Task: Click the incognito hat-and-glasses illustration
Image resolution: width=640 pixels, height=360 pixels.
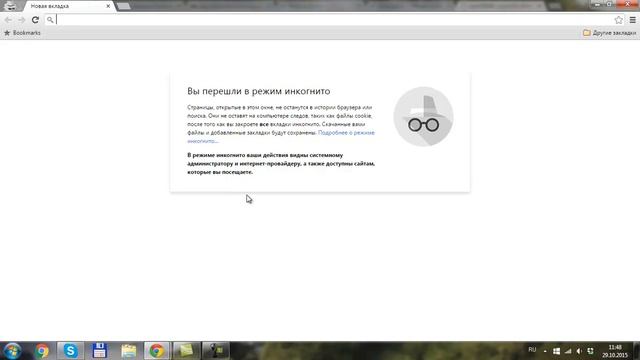Action: click(423, 116)
